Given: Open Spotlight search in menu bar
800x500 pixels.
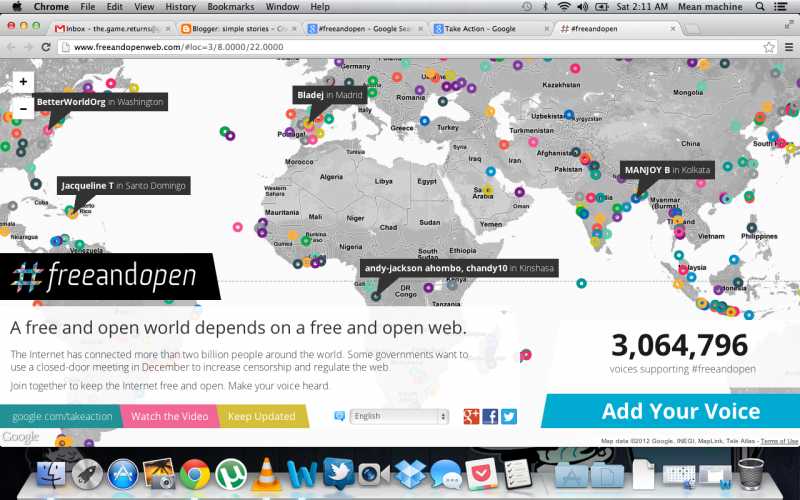Looking at the screenshot, I should point(760,7).
